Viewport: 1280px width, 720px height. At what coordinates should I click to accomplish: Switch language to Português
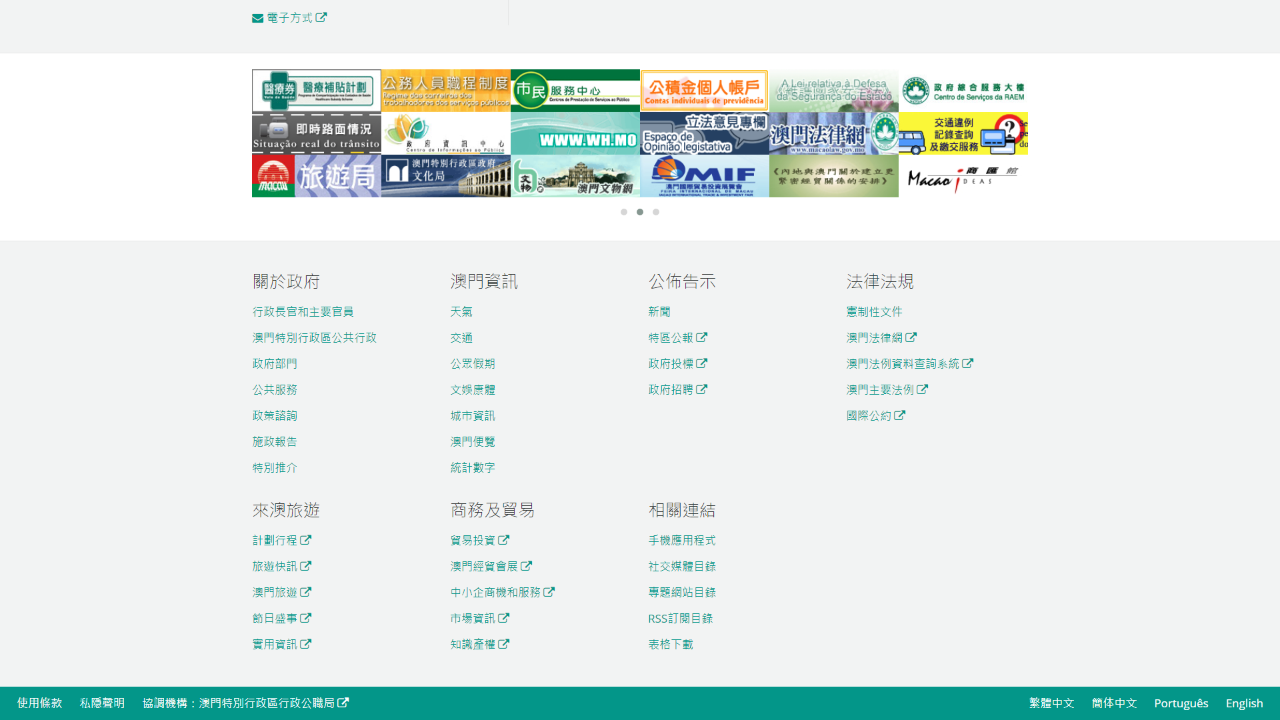[x=1181, y=703]
